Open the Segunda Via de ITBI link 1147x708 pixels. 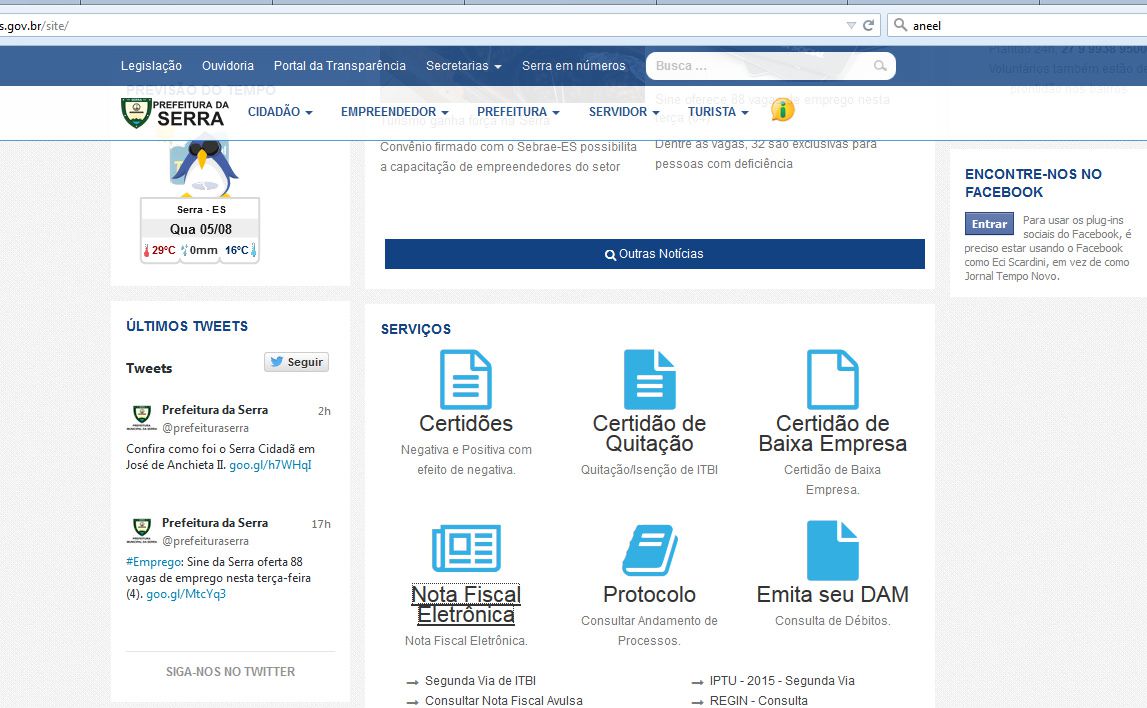coord(480,681)
